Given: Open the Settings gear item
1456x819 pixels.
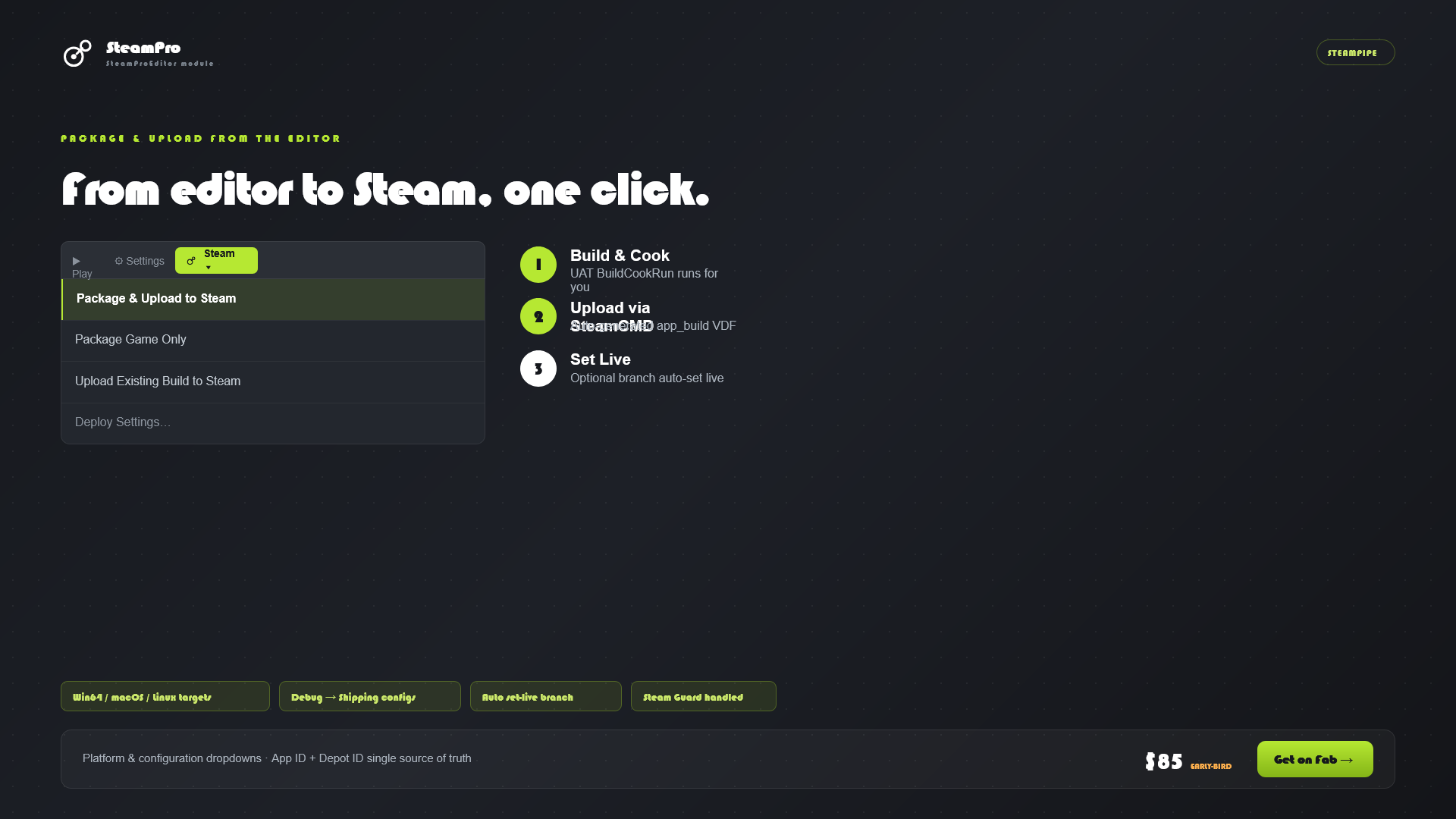Looking at the screenshot, I should 140,261.
